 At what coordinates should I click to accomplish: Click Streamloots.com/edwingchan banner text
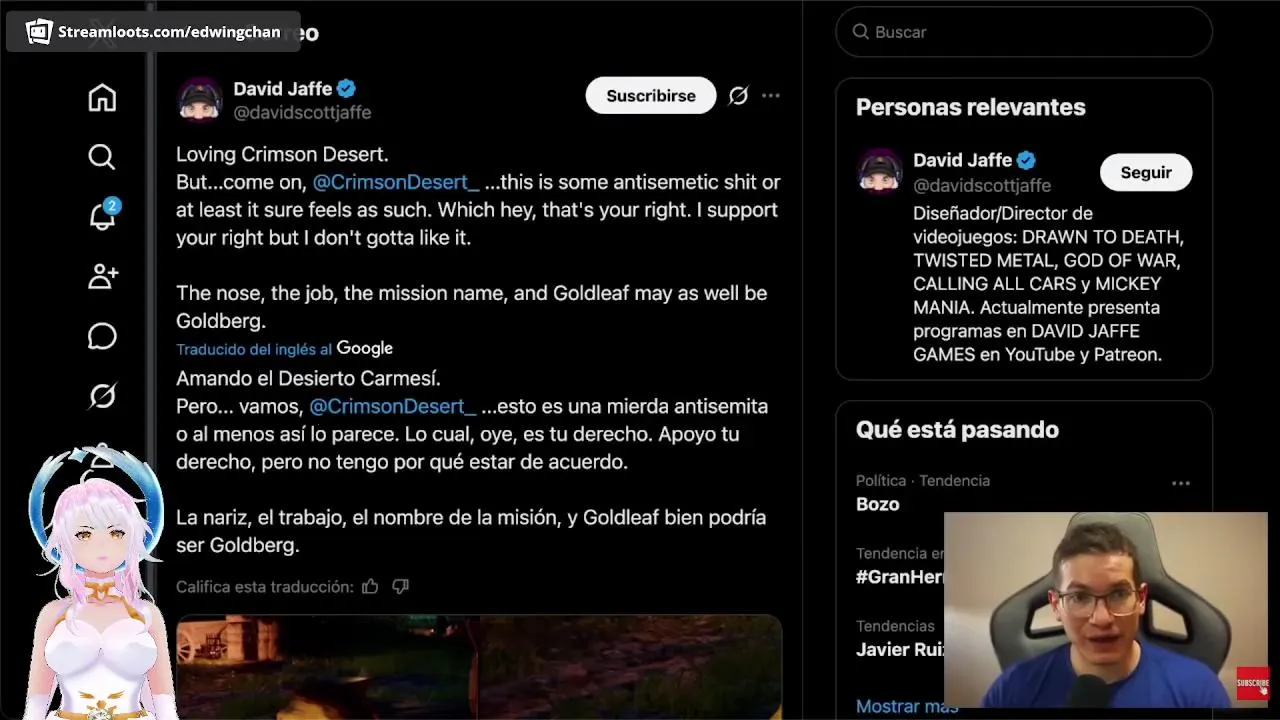tap(169, 32)
